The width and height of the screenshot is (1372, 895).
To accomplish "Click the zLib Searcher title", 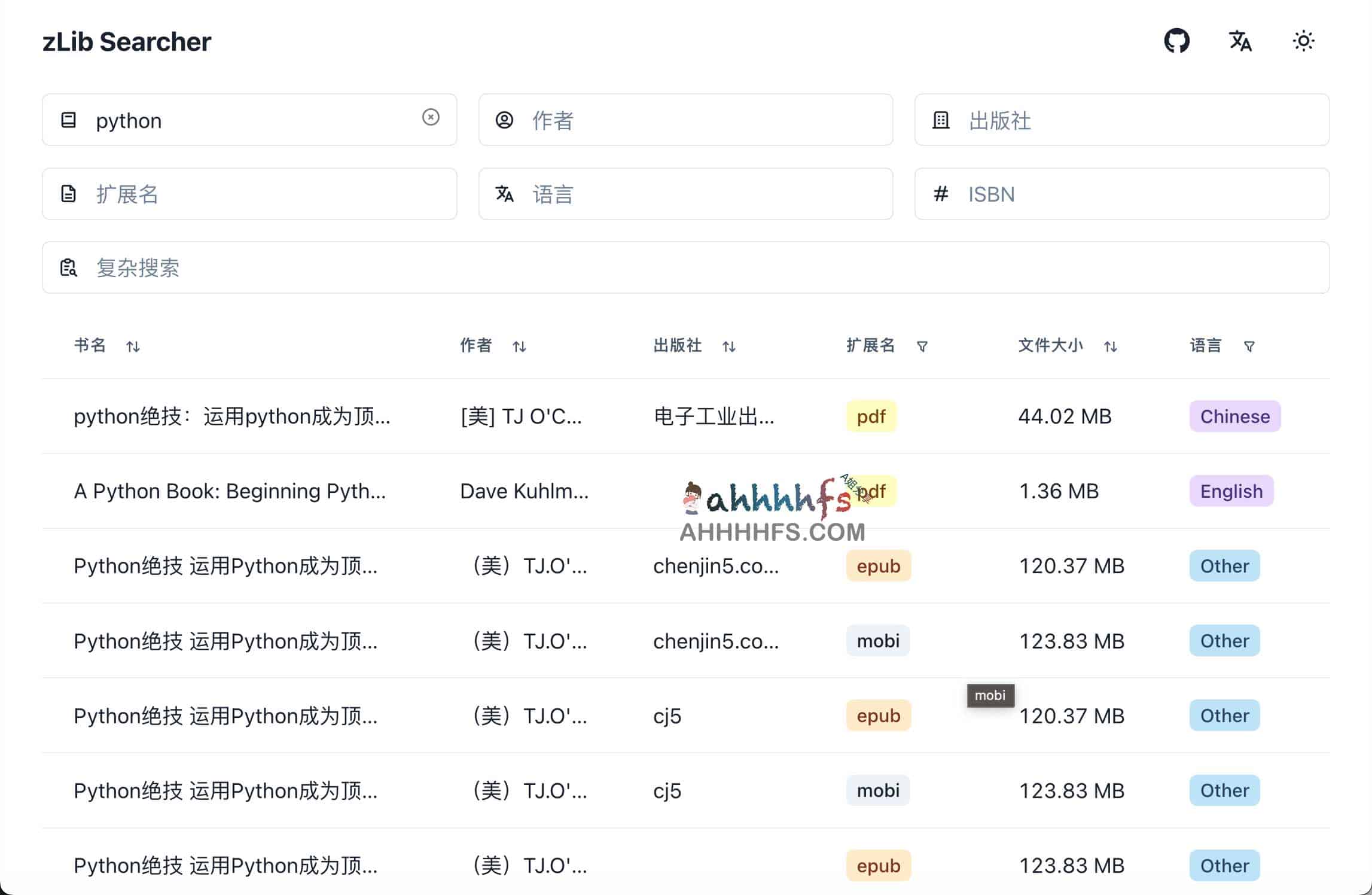I will [127, 41].
